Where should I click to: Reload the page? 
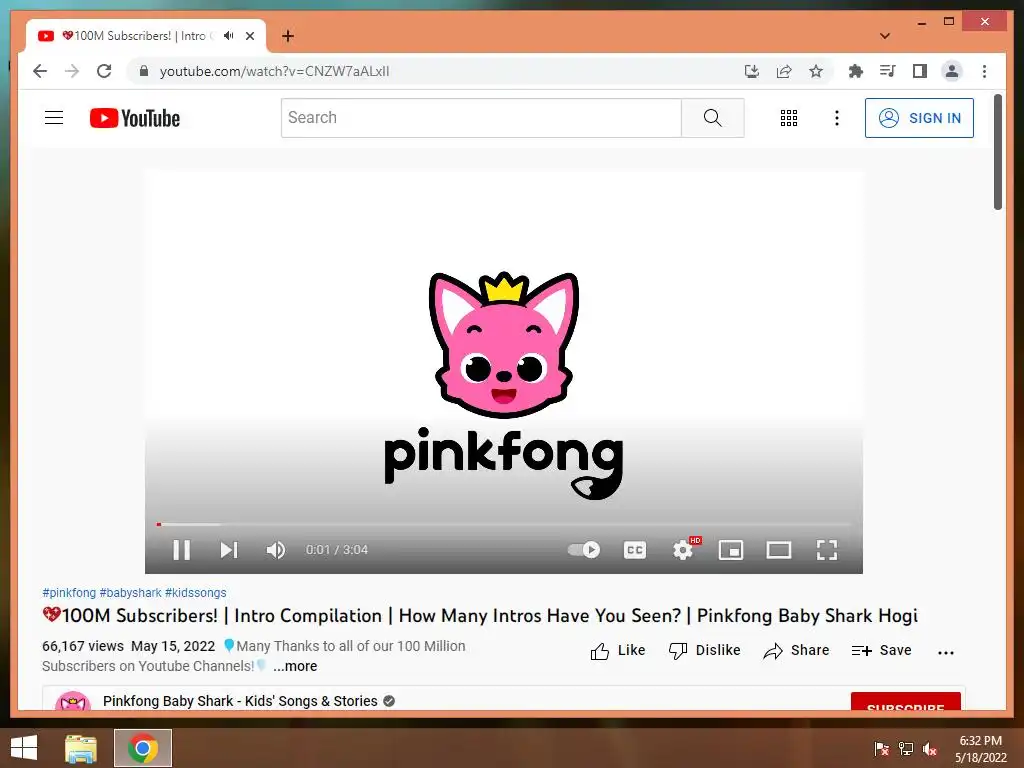pyautogui.click(x=104, y=71)
